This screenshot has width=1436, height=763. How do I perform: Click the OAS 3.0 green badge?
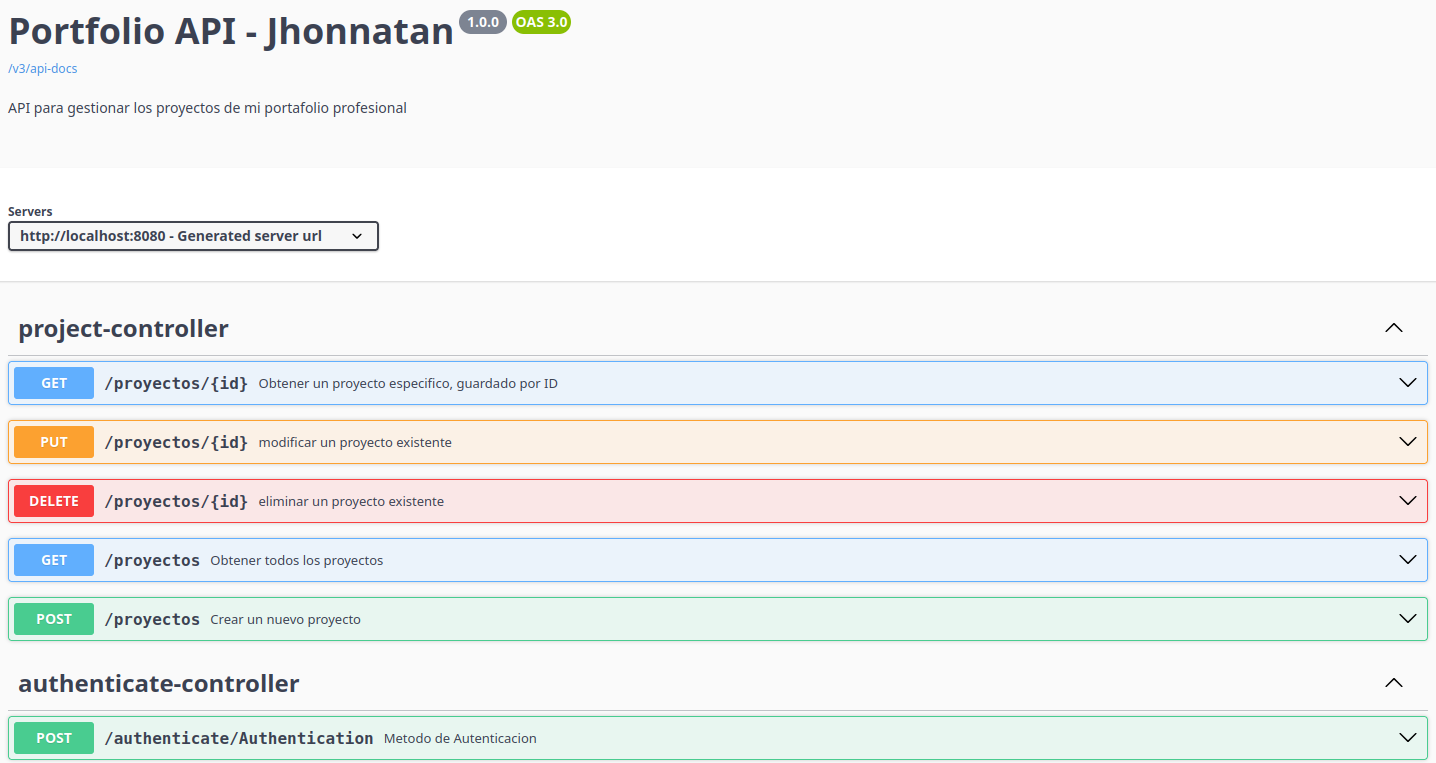pos(541,22)
